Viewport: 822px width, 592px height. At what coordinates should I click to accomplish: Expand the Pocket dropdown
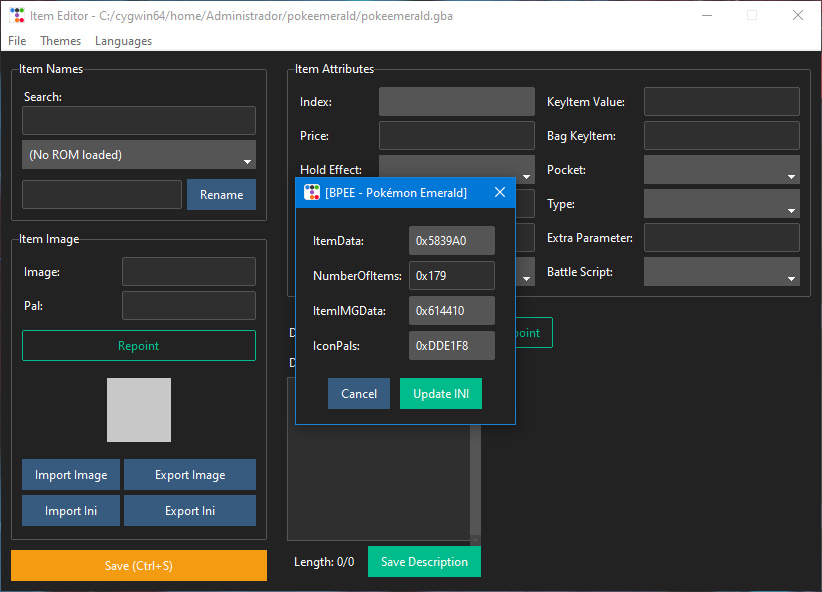721,170
